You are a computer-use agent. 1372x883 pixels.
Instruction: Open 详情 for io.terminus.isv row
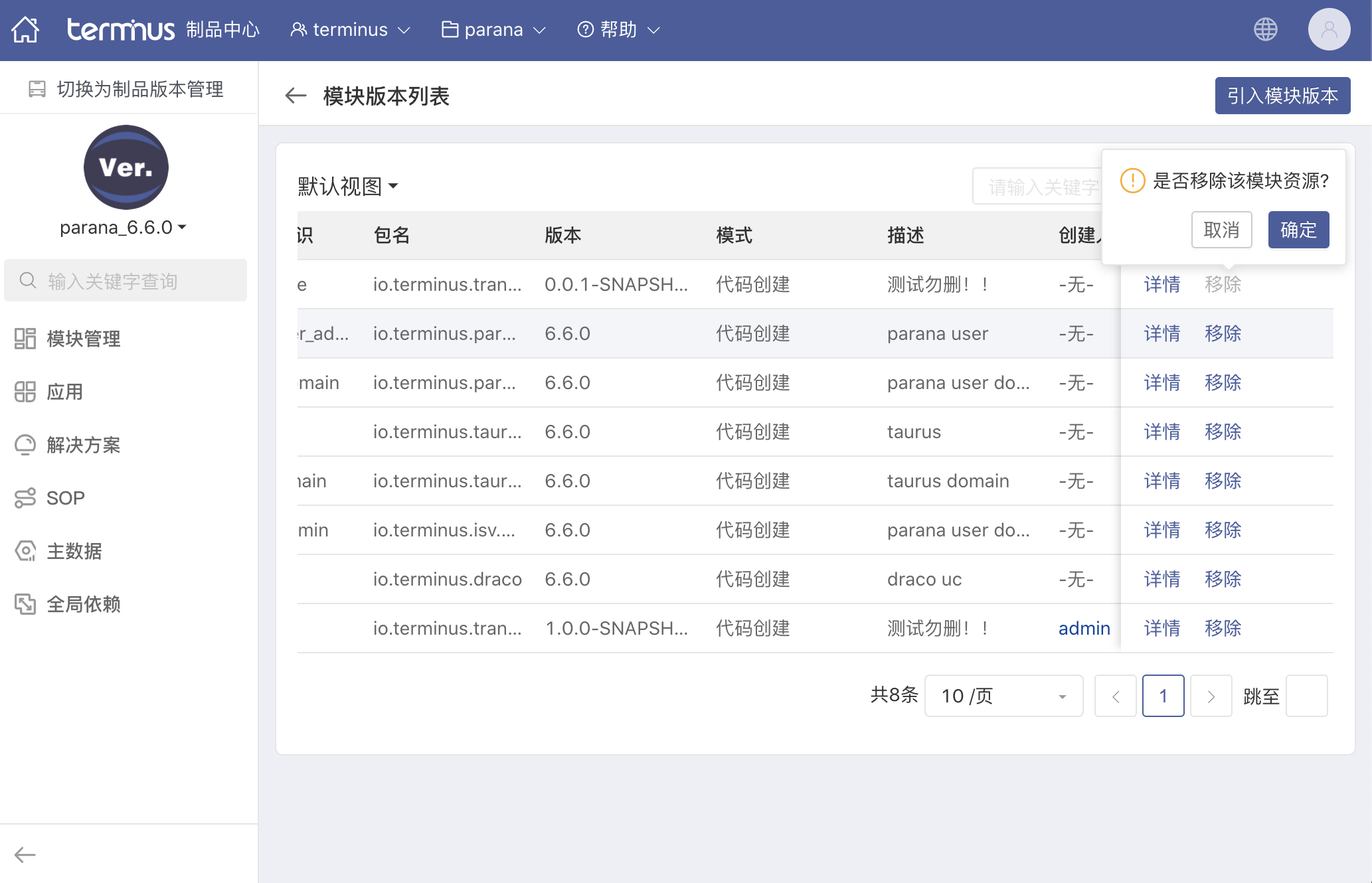click(1161, 530)
